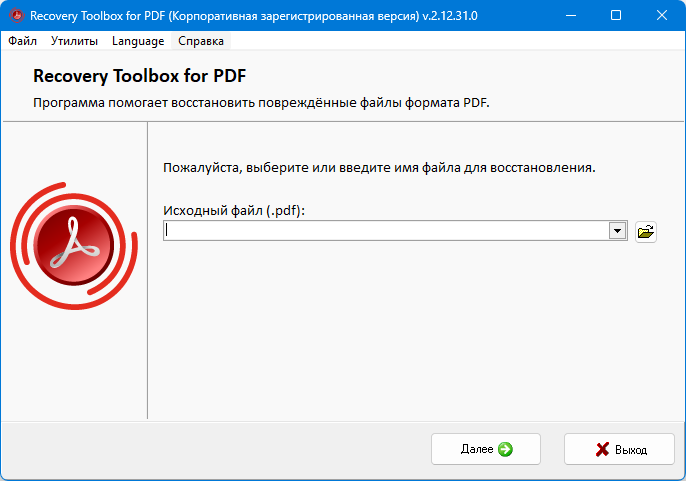Click the app icon in title bar

(17, 16)
